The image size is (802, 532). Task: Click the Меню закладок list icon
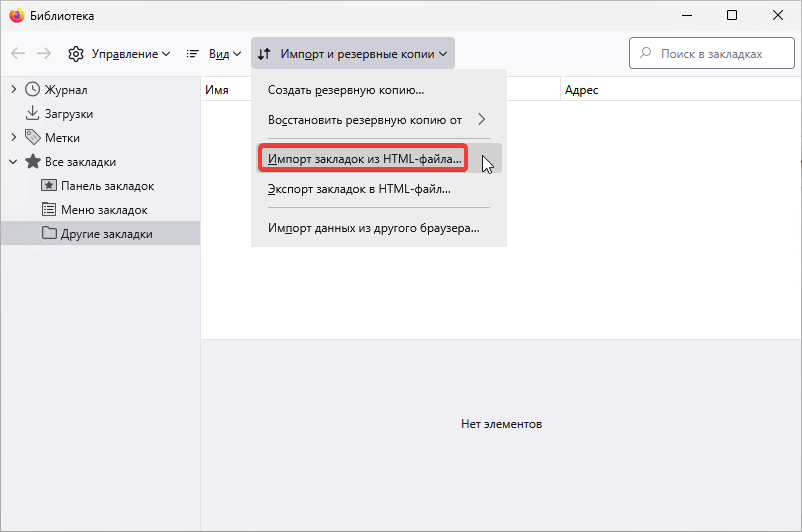click(49, 210)
